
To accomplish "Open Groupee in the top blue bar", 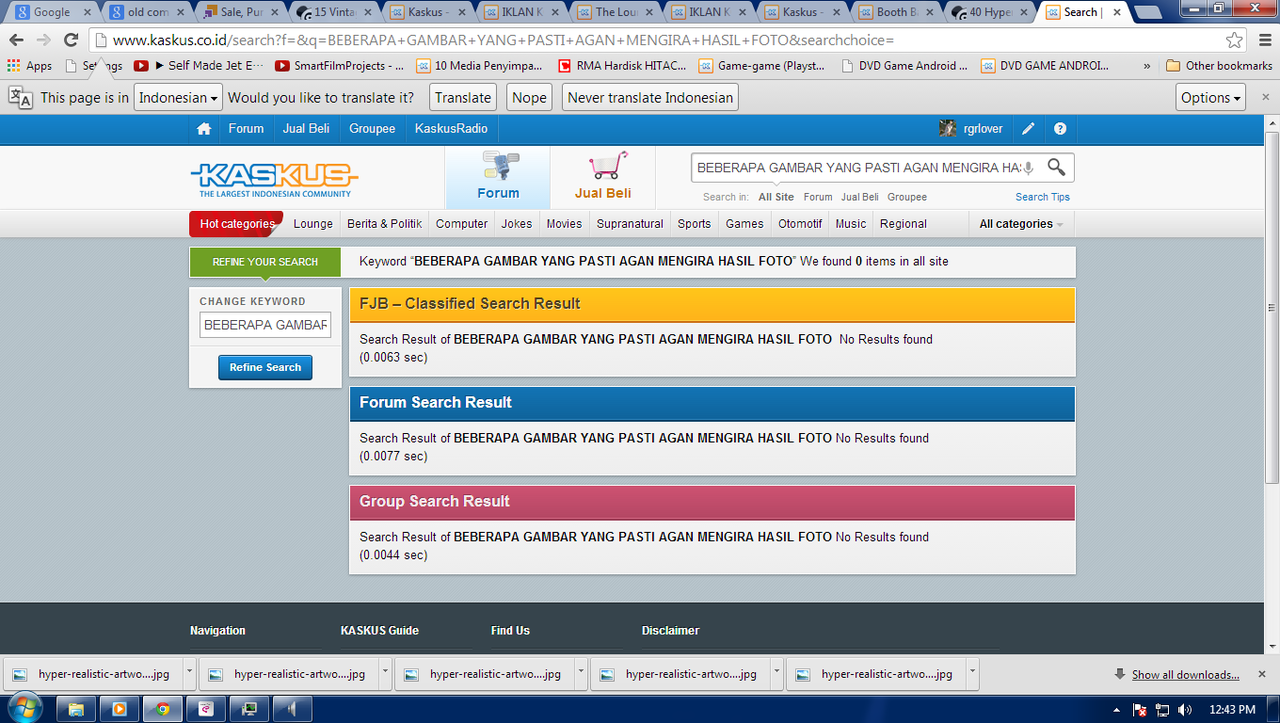I will point(372,129).
